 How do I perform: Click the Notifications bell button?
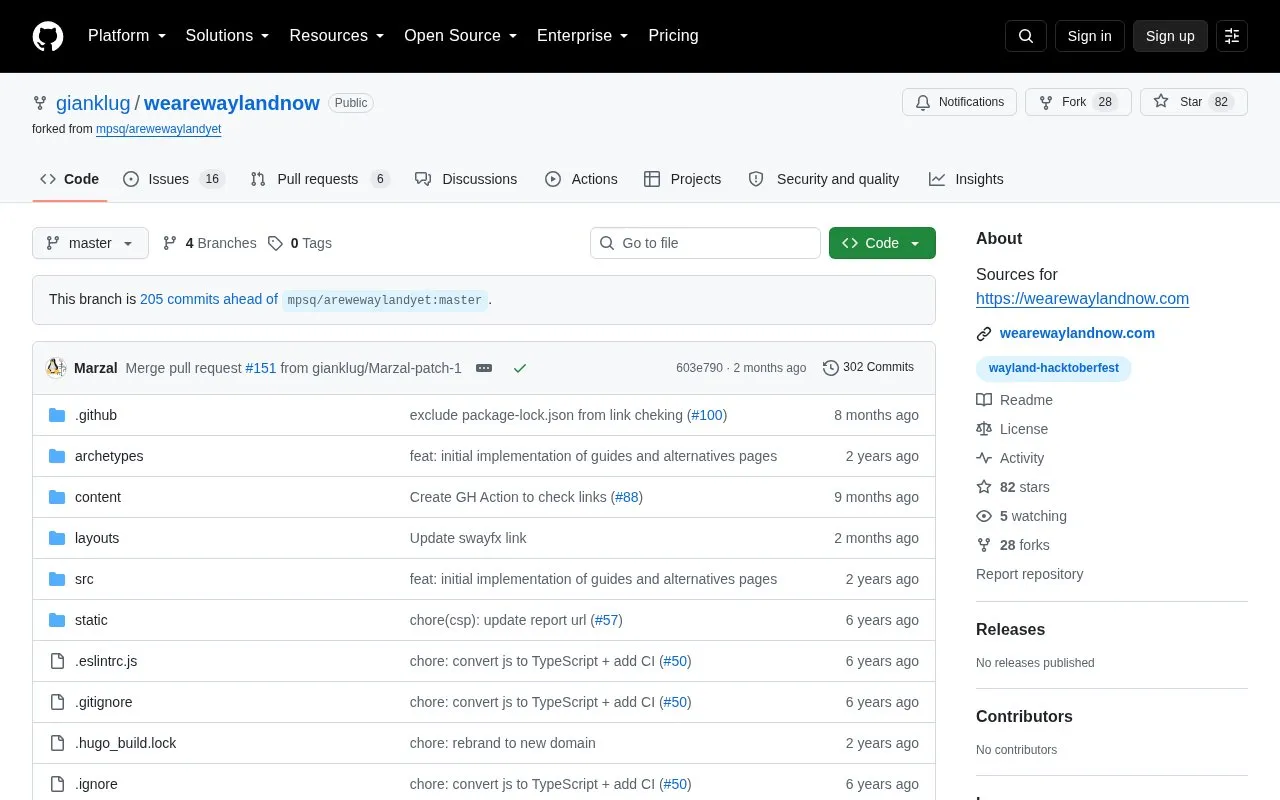(959, 102)
